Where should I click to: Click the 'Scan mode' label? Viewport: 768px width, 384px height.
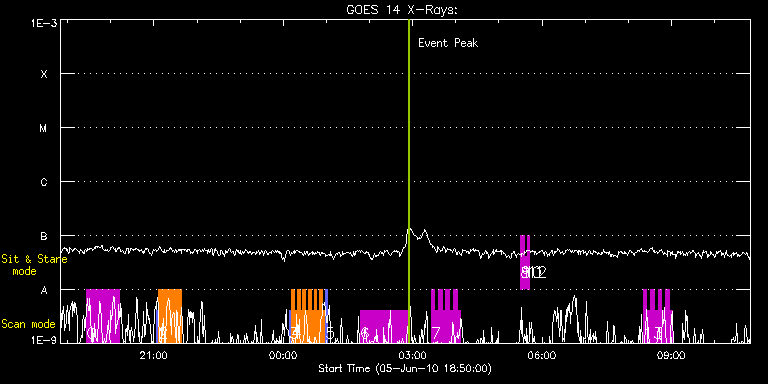pos(28,324)
